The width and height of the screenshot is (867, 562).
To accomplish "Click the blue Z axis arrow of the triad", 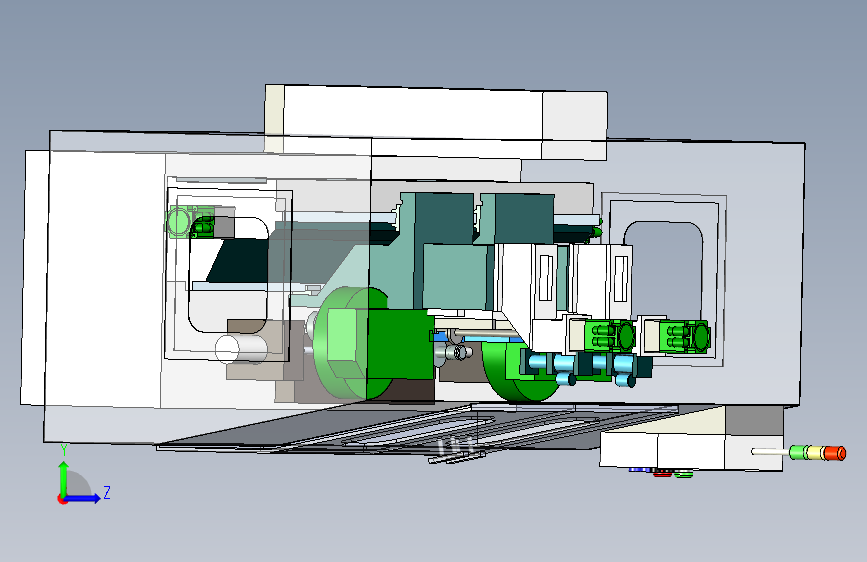I will pyautogui.click(x=84, y=498).
